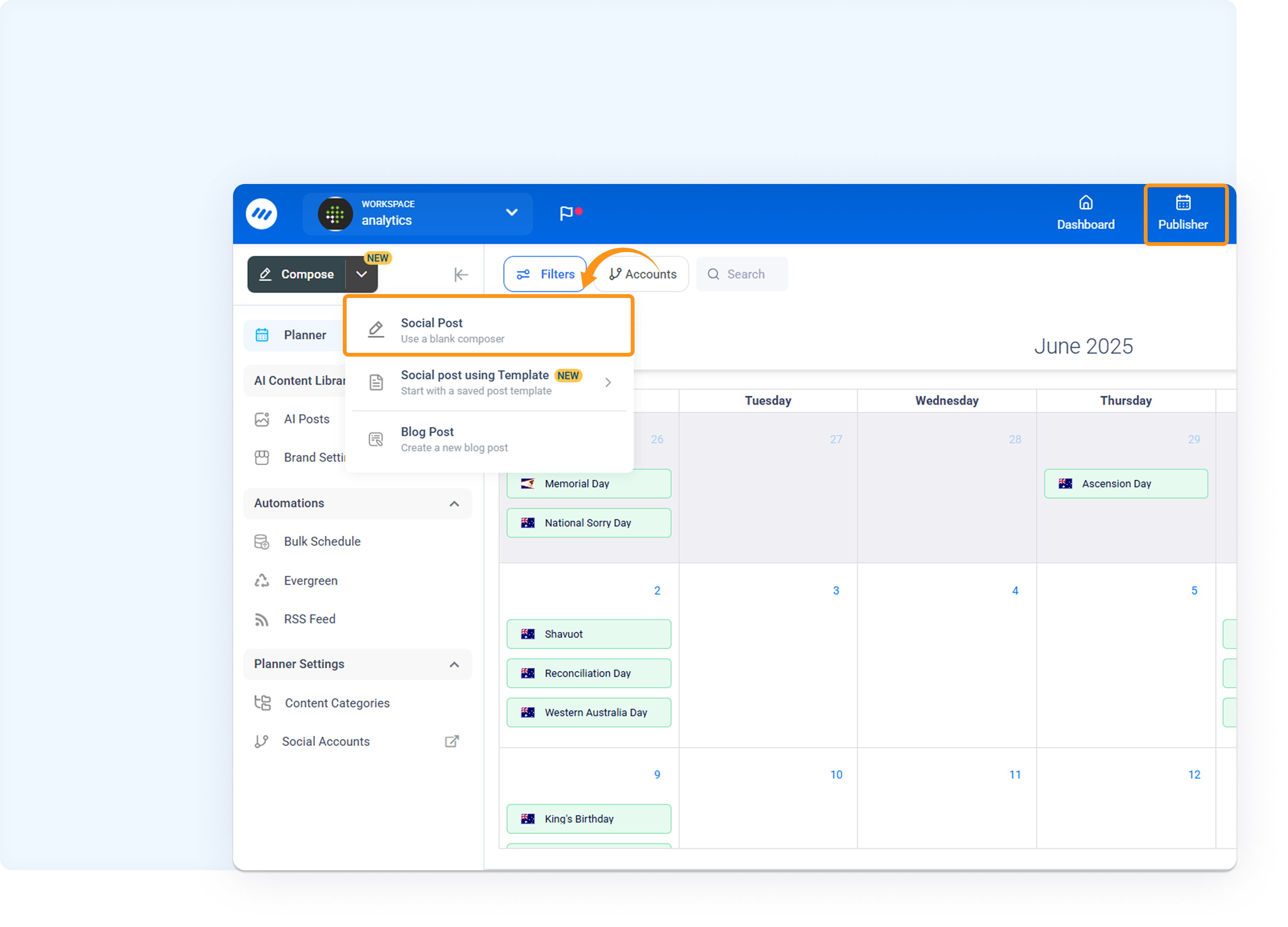Select date 27 in the calendar

(836, 440)
